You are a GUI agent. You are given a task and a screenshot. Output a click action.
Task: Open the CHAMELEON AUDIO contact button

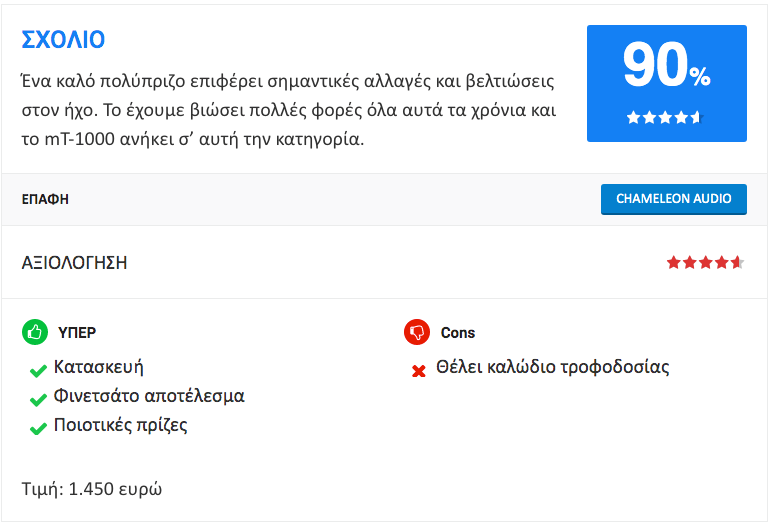[x=674, y=199]
